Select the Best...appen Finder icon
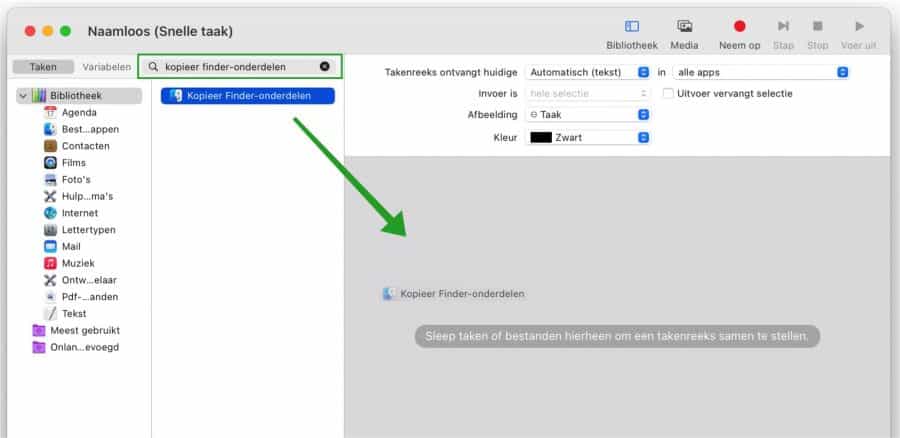Viewport: 900px width, 438px height. (51, 129)
